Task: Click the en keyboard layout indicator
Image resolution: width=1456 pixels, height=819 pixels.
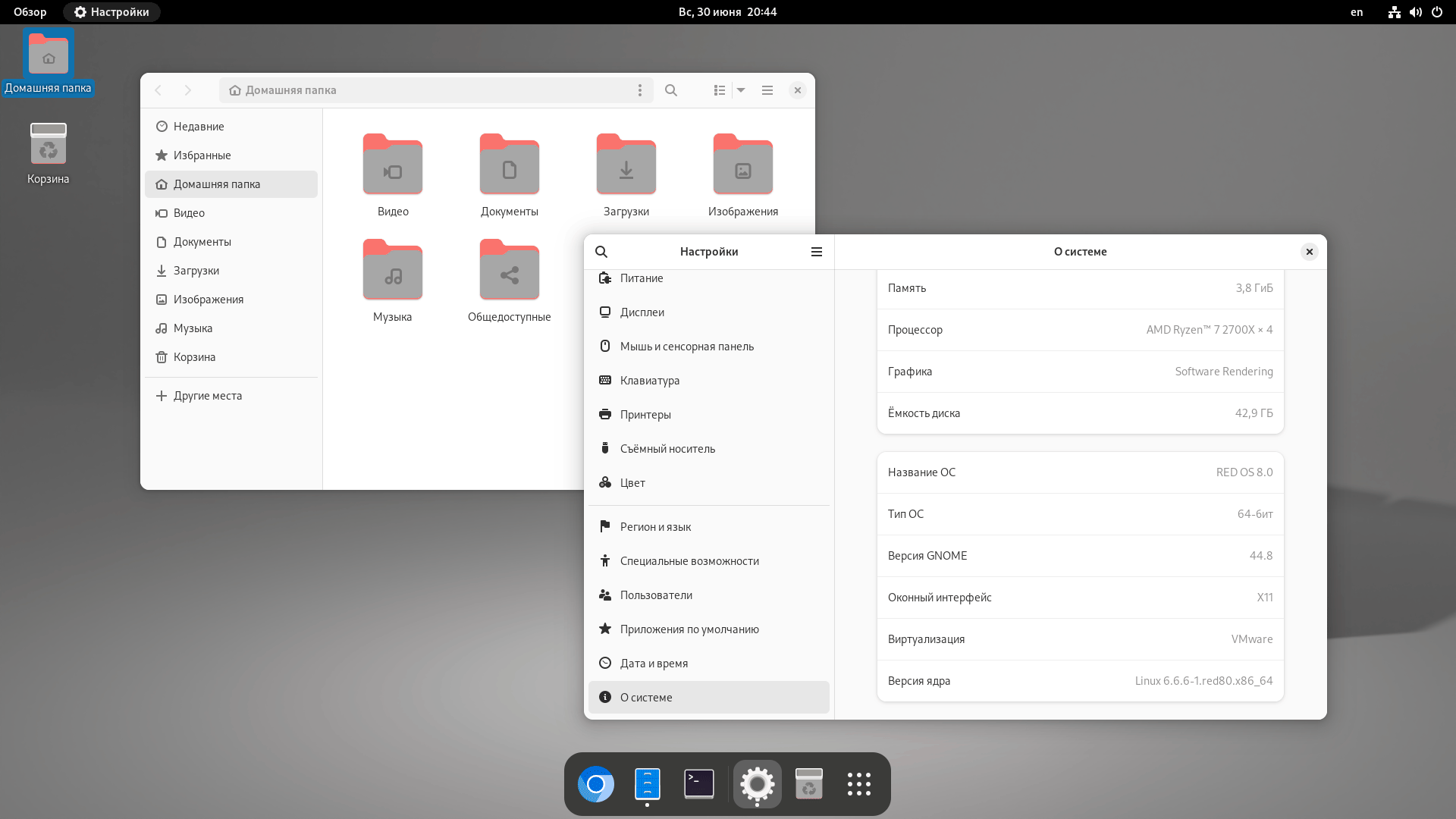Action: click(1357, 12)
